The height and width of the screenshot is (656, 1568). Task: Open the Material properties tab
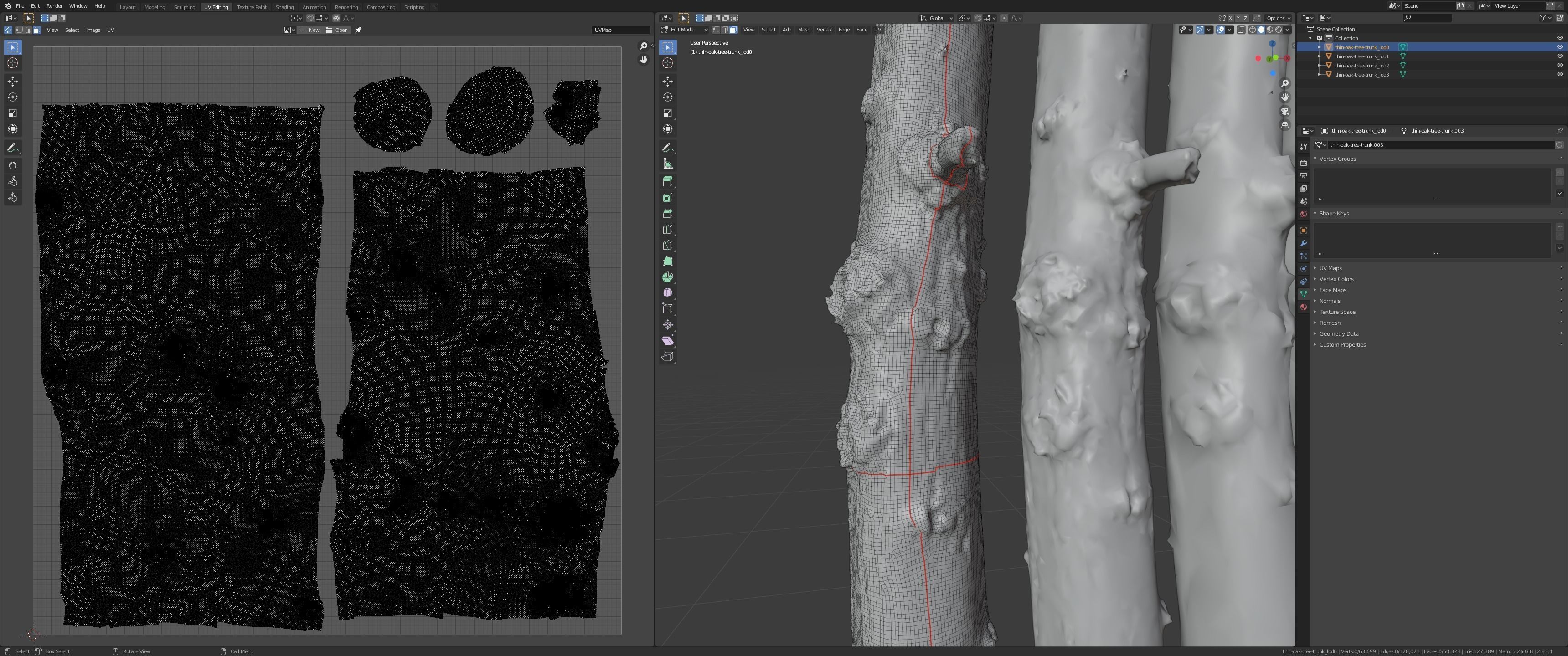[1303, 307]
